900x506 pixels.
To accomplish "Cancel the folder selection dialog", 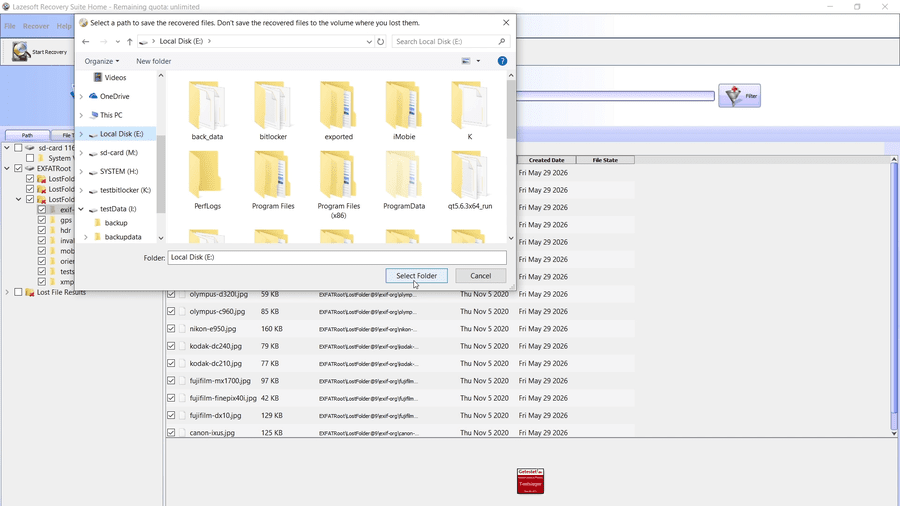I will tap(480, 276).
